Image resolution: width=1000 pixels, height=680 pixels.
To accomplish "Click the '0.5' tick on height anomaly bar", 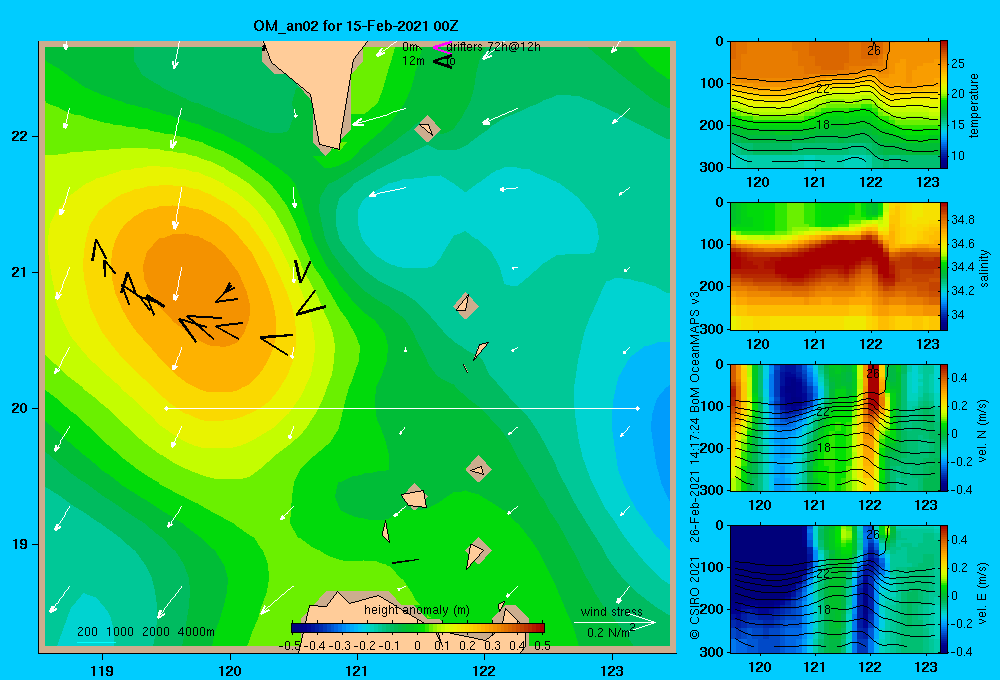I will point(542,646).
